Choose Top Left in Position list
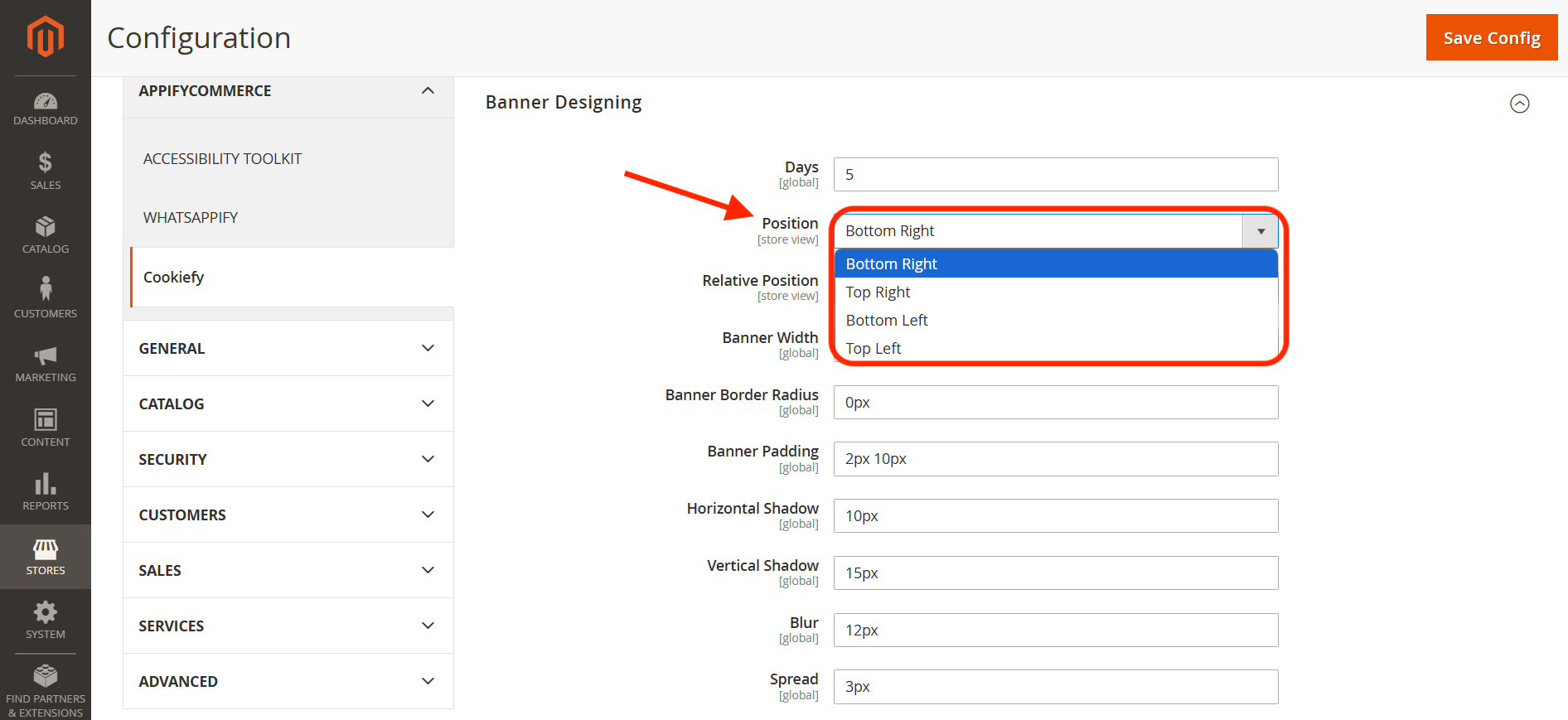The width and height of the screenshot is (1568, 720). click(x=1056, y=348)
